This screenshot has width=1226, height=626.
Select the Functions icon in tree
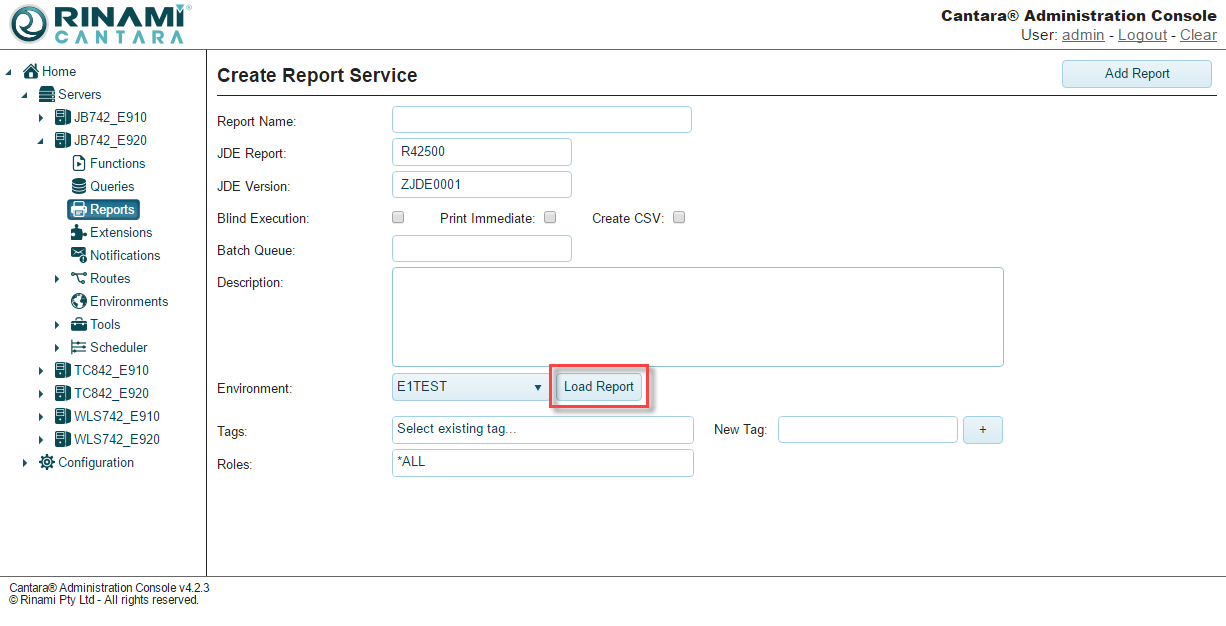click(x=79, y=163)
